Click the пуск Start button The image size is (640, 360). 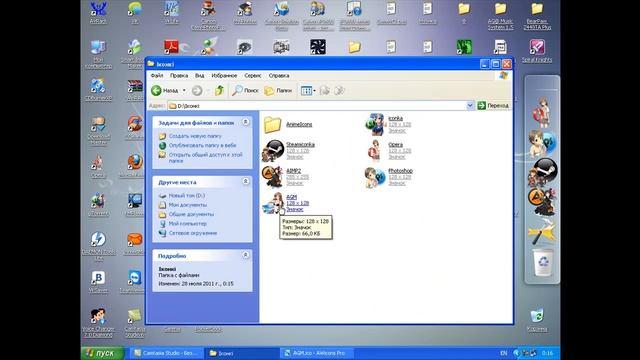coord(102,353)
